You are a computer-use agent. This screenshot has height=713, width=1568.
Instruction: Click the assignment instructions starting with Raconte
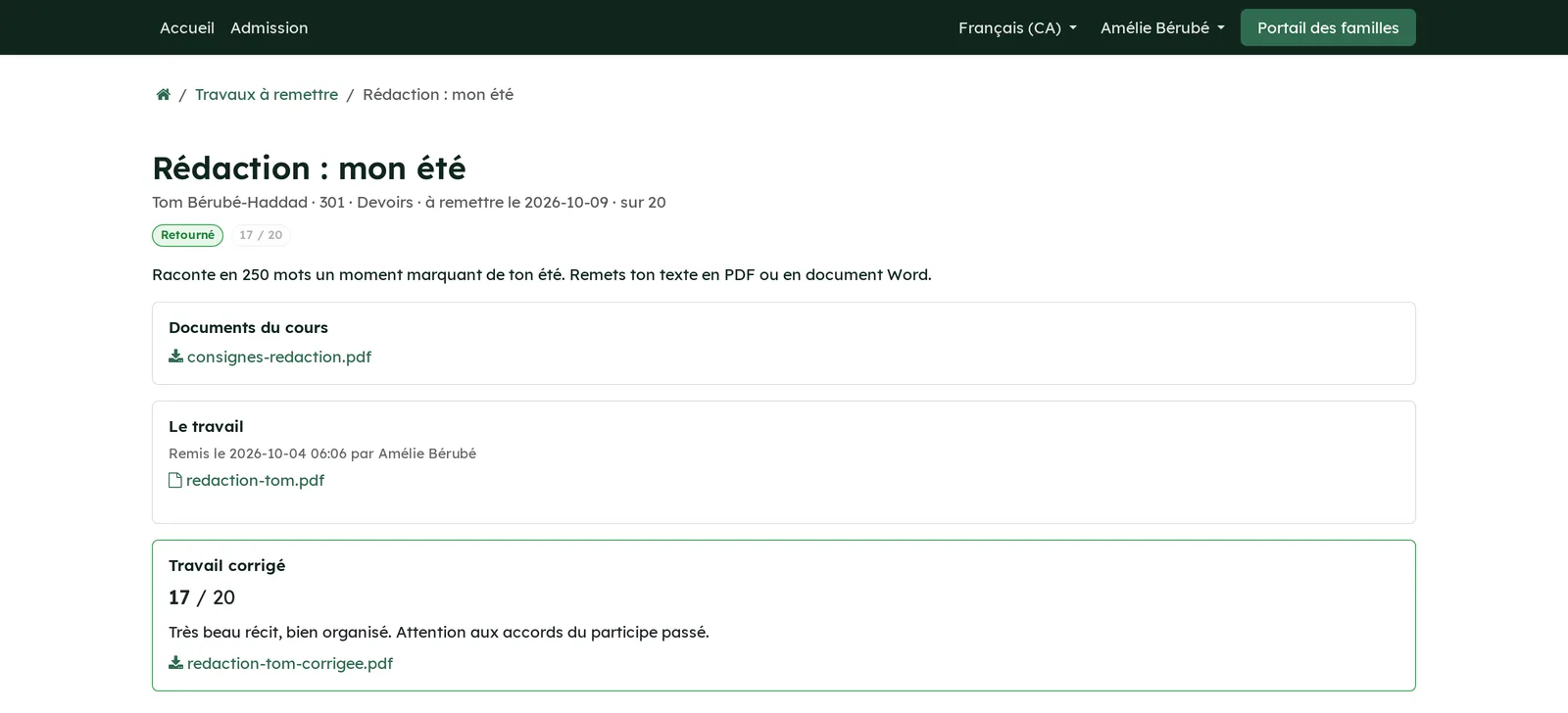542,274
